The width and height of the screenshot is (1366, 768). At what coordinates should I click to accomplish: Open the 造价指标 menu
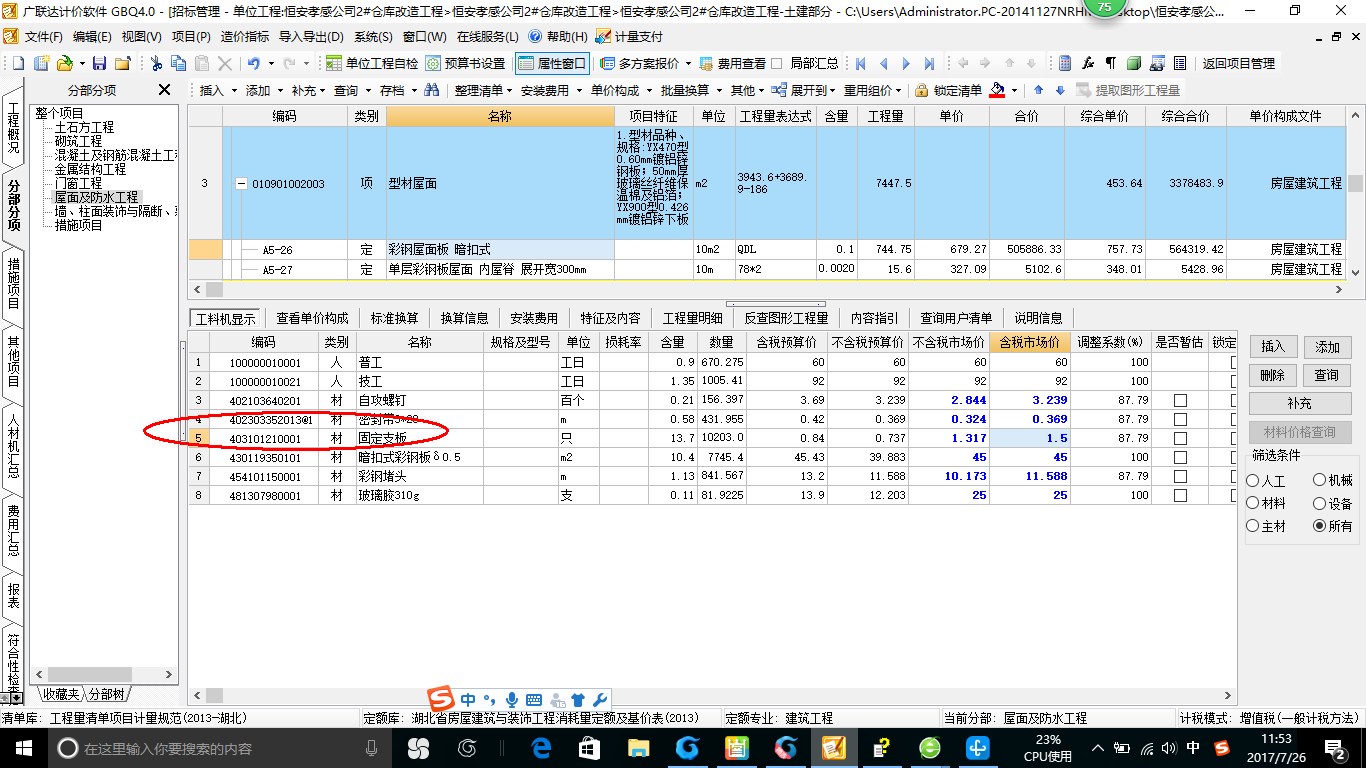(x=244, y=36)
